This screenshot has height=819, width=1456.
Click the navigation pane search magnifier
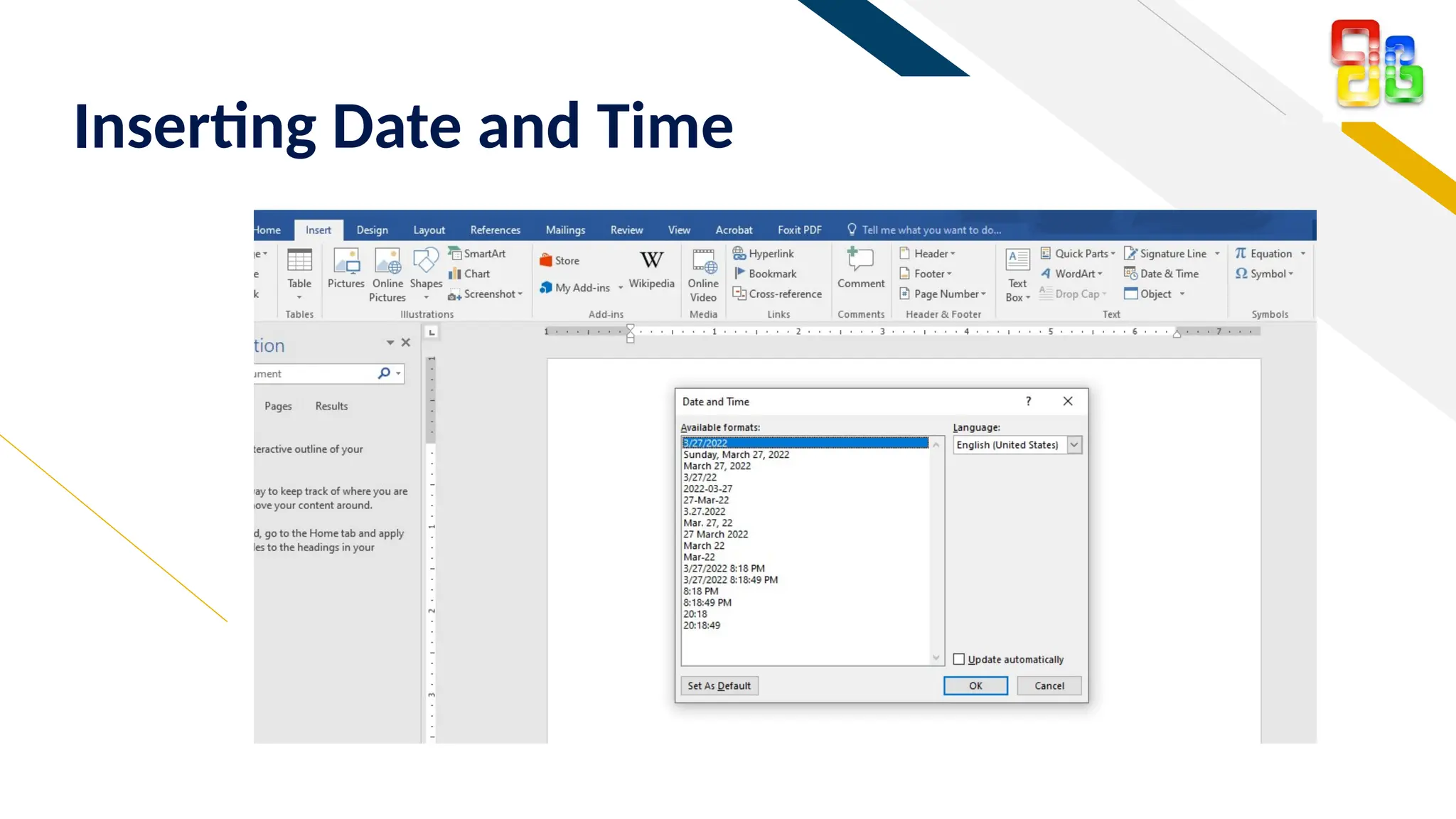[x=384, y=373]
